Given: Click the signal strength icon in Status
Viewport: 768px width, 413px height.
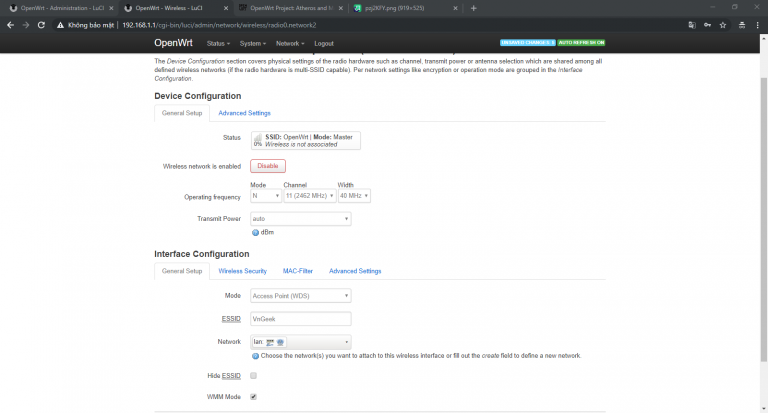Looking at the screenshot, I should pos(258,140).
